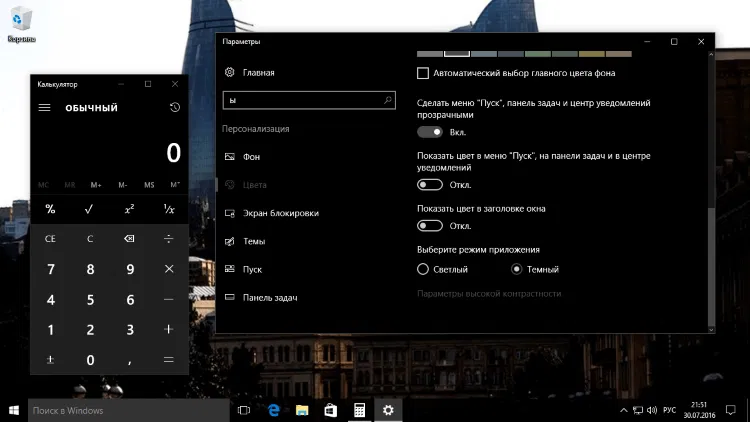Go to Экран блокировки section
Screen dimensions: 750x422
[280, 213]
